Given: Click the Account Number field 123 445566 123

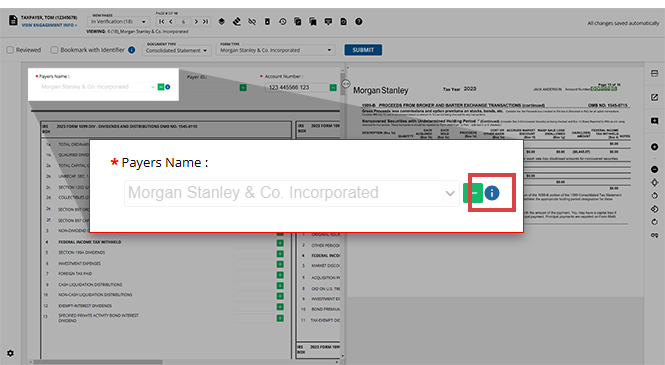Looking at the screenshot, I should [x=297, y=87].
